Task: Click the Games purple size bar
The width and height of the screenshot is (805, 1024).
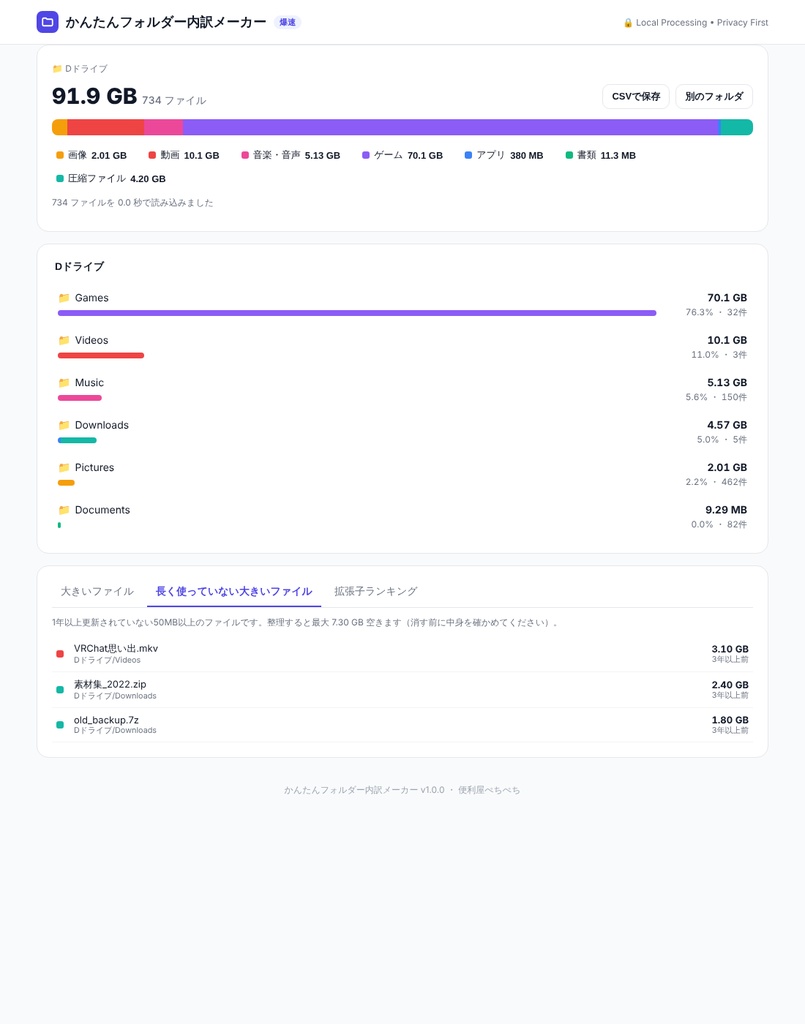Action: click(x=357, y=313)
